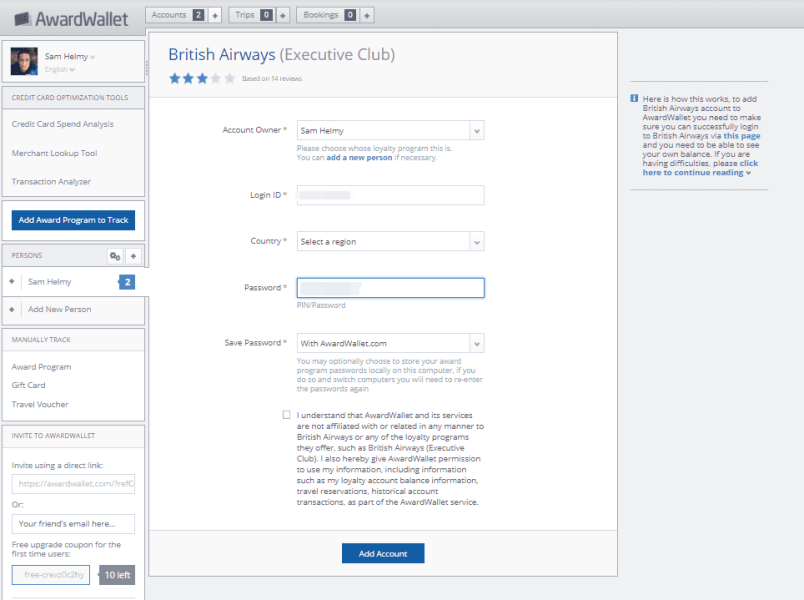Open the Account Owner dropdown
The image size is (804, 600).
click(390, 130)
